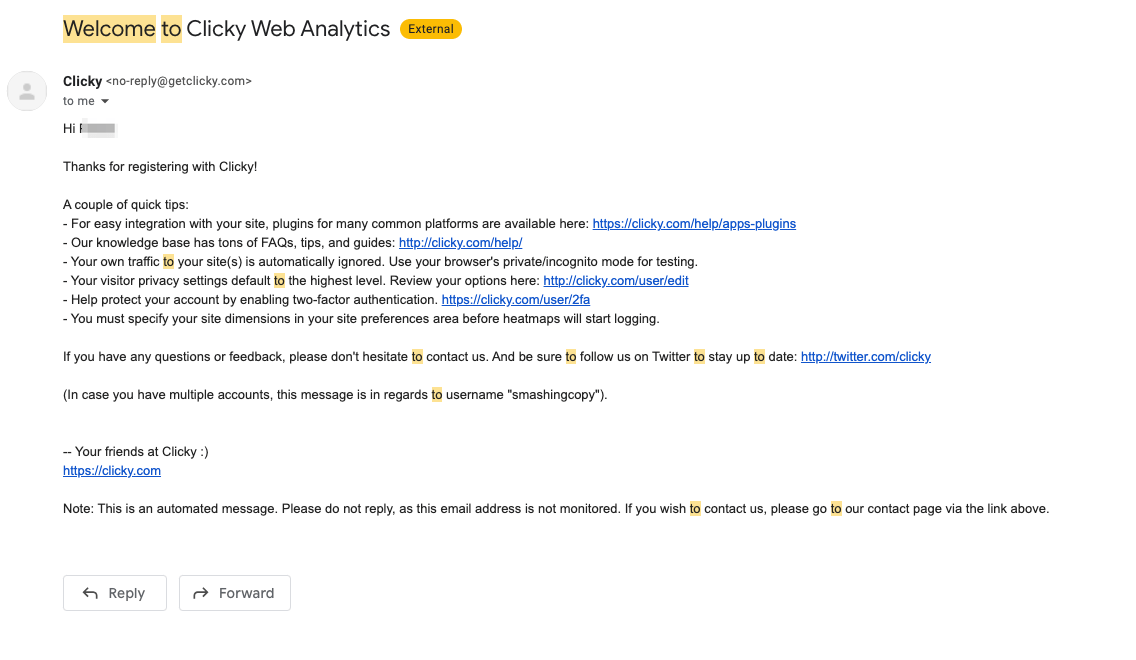Open the https://clicky.com signature link

(x=112, y=471)
